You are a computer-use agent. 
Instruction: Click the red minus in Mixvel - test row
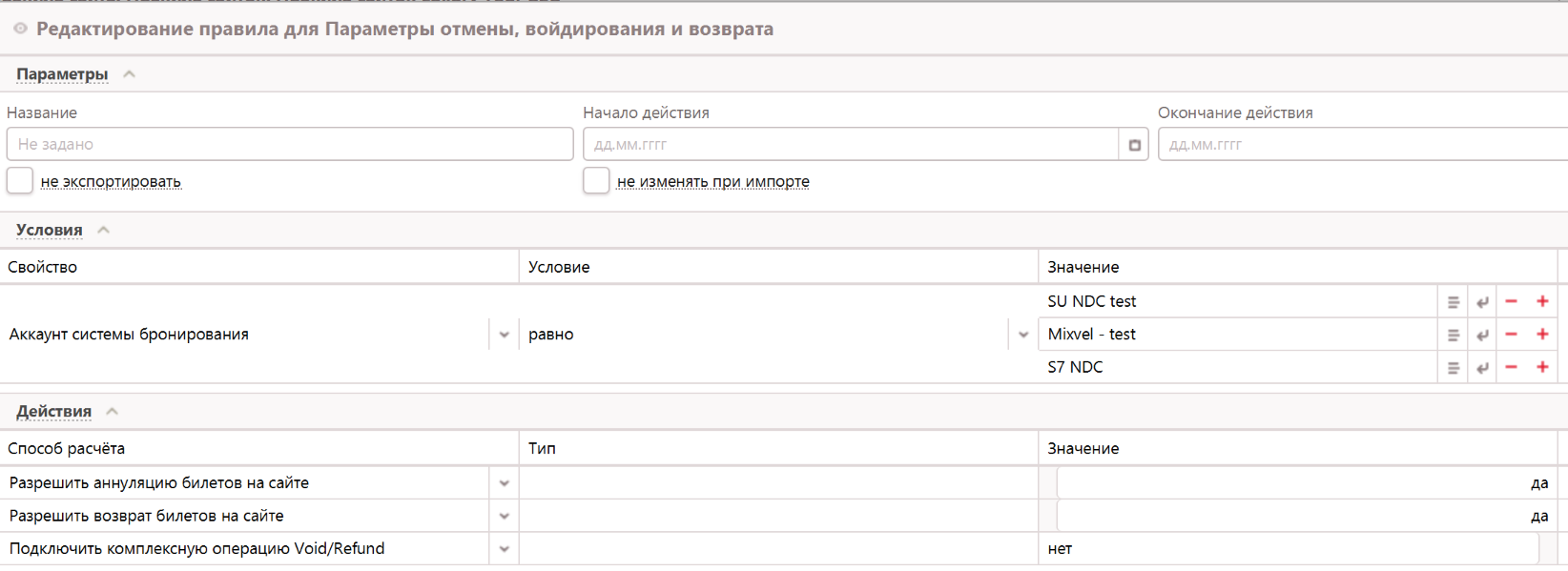click(x=1511, y=335)
